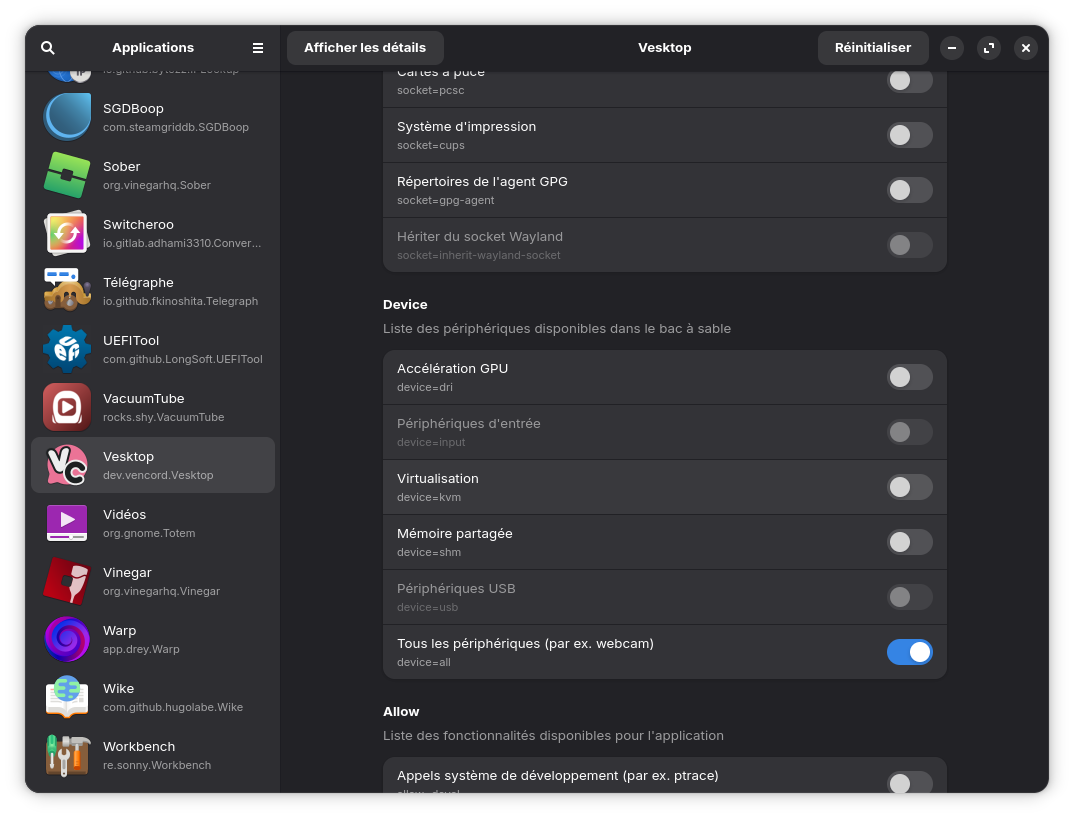Viewport: 1074px width, 818px height.
Task: Open the hamburger menu in sidebar header
Action: [258, 48]
